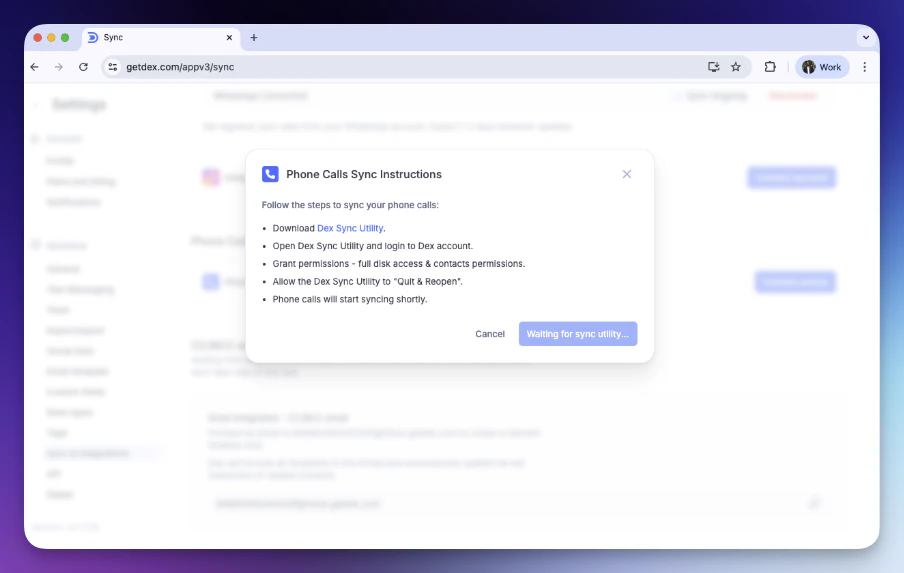Click the Waiting for sync utility button
This screenshot has width=904, height=573.
click(578, 334)
